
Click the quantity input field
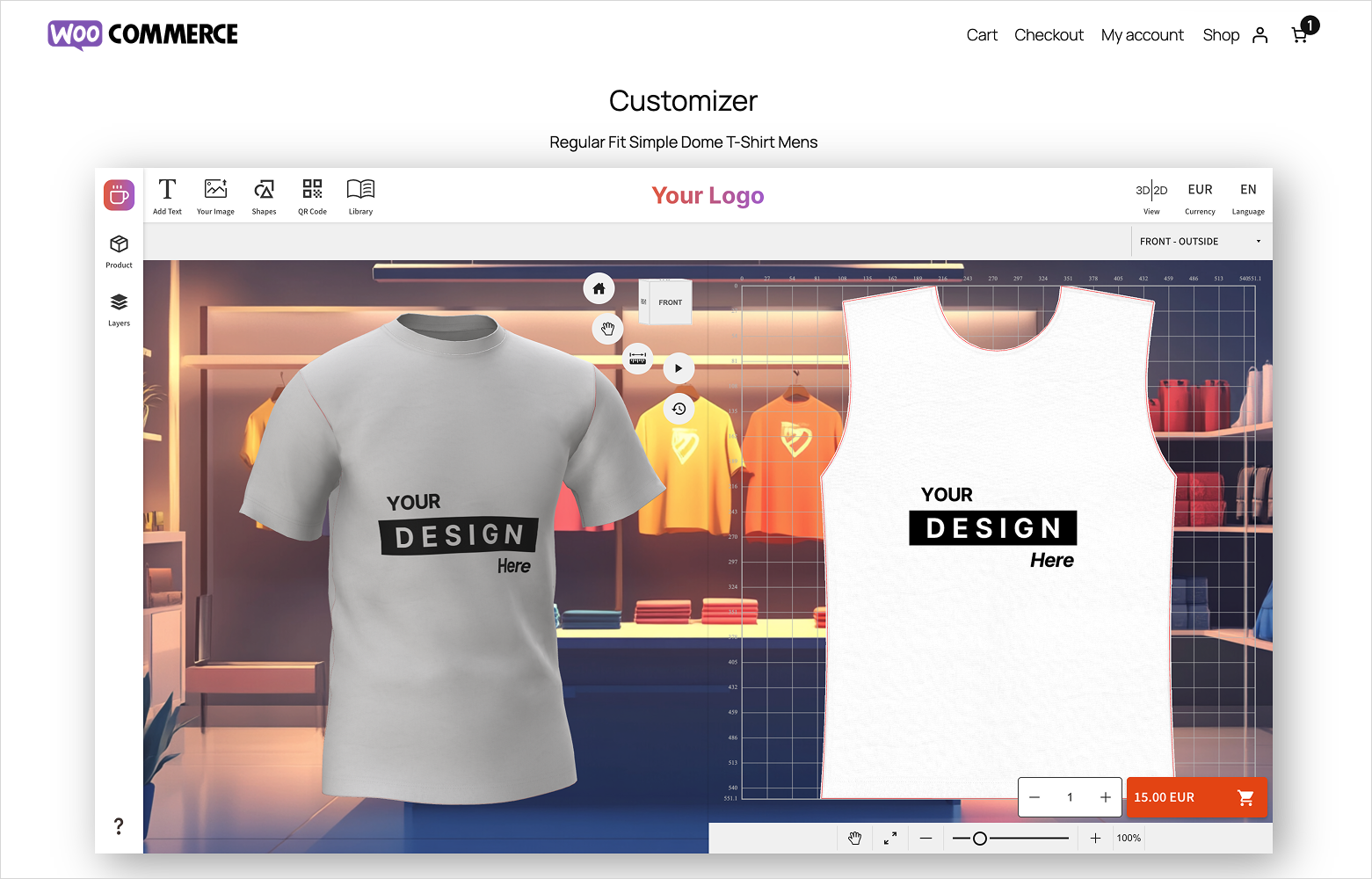click(1070, 797)
